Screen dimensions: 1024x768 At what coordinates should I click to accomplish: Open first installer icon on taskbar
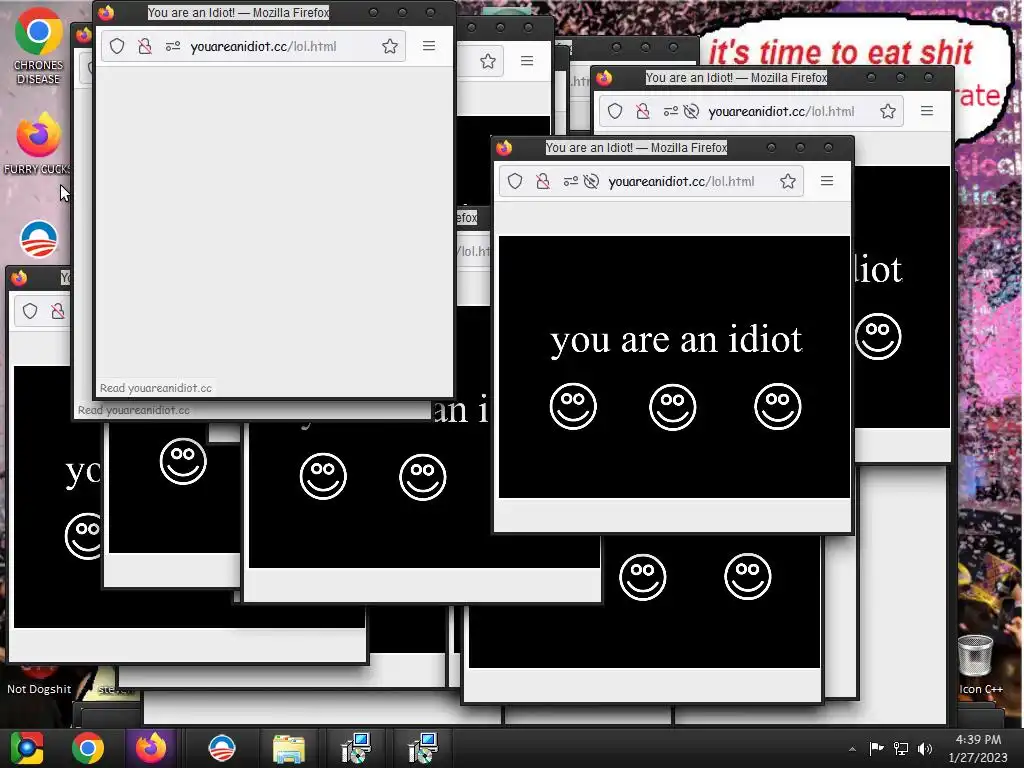pos(357,748)
